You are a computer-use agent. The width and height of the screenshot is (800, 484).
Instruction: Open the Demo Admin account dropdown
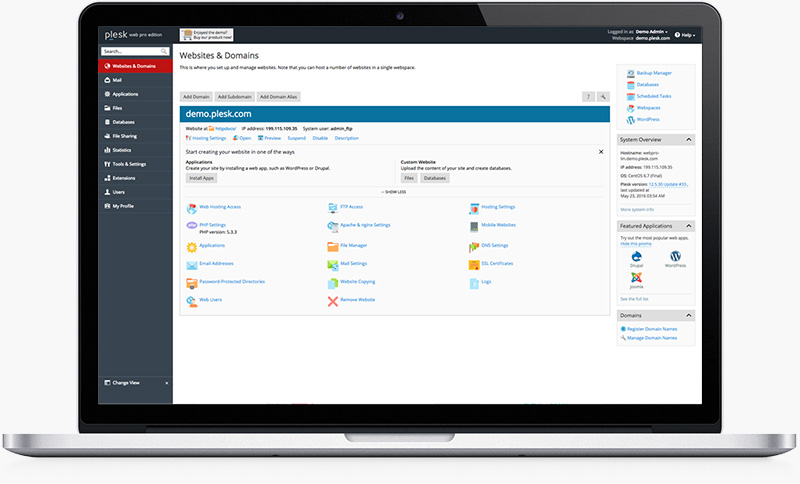652,32
